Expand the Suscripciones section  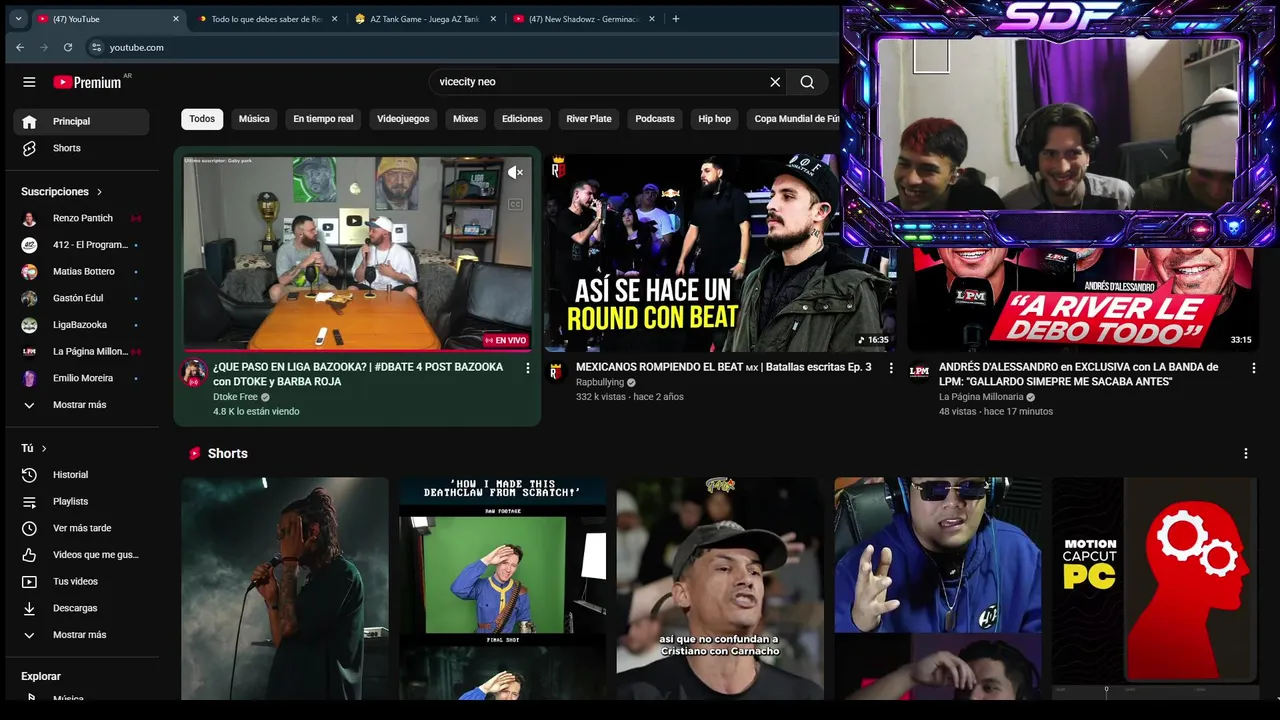pyautogui.click(x=61, y=191)
